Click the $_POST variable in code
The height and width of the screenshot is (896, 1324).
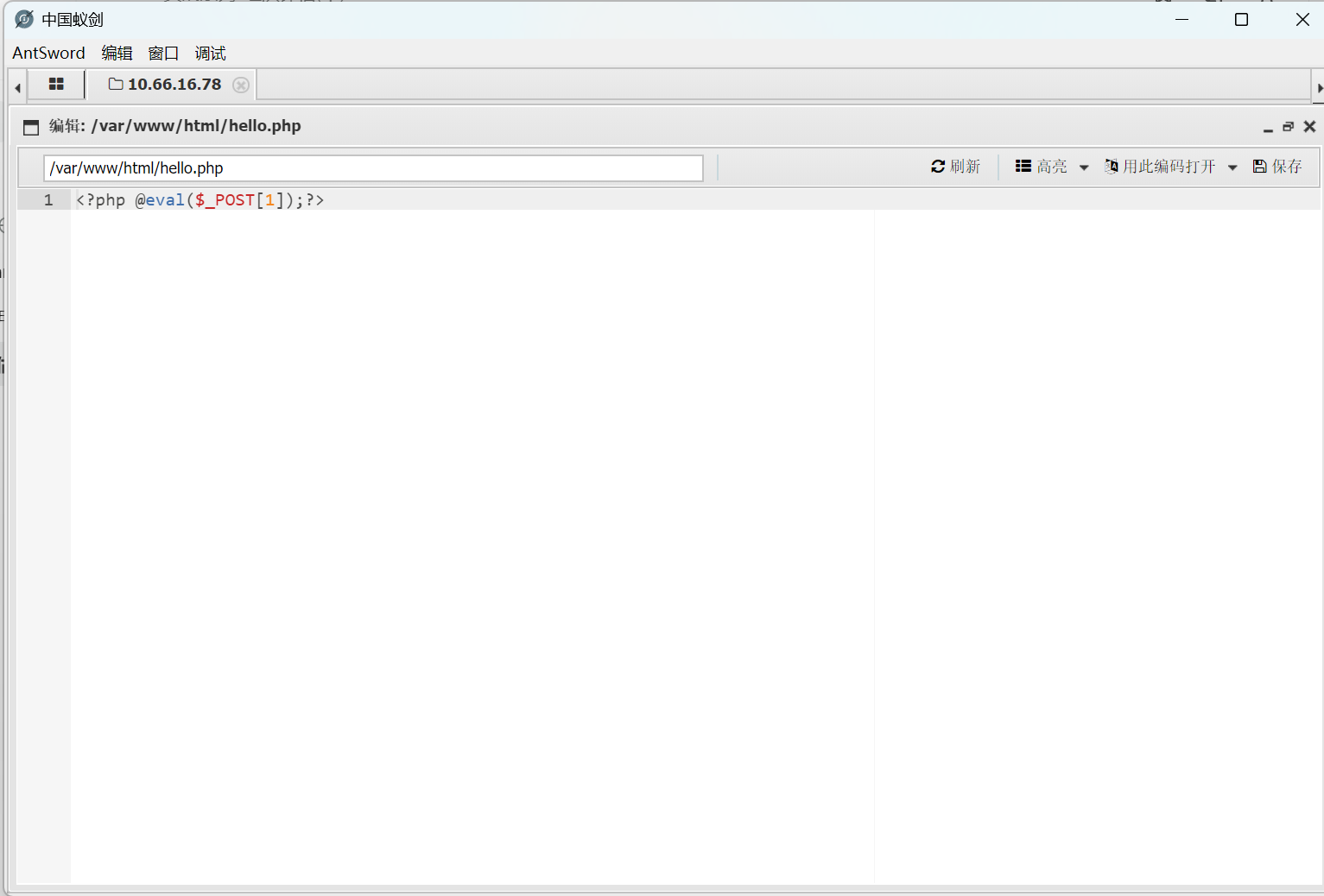coord(225,200)
